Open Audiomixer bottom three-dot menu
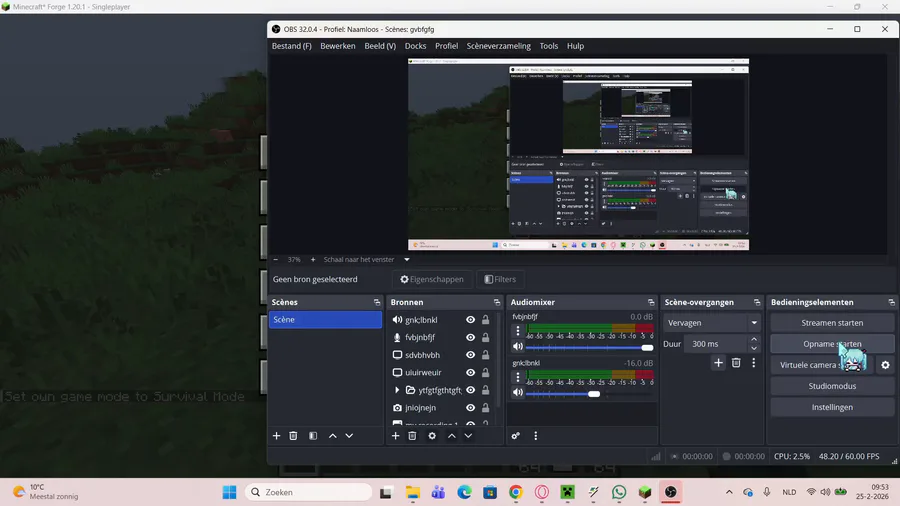The width and height of the screenshot is (900, 506). coord(536,436)
